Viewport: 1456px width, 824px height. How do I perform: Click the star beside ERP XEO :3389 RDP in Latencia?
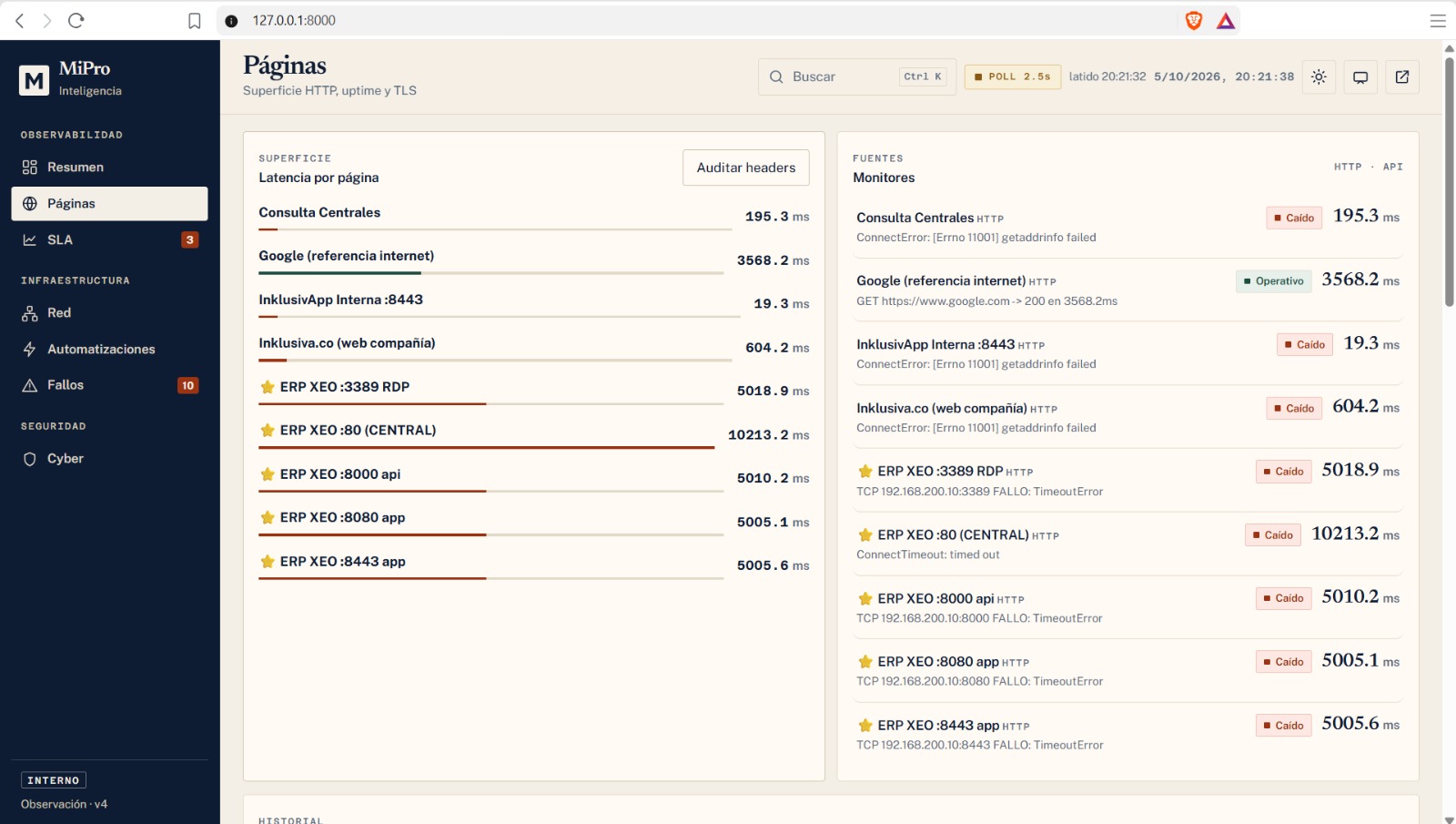[268, 387]
